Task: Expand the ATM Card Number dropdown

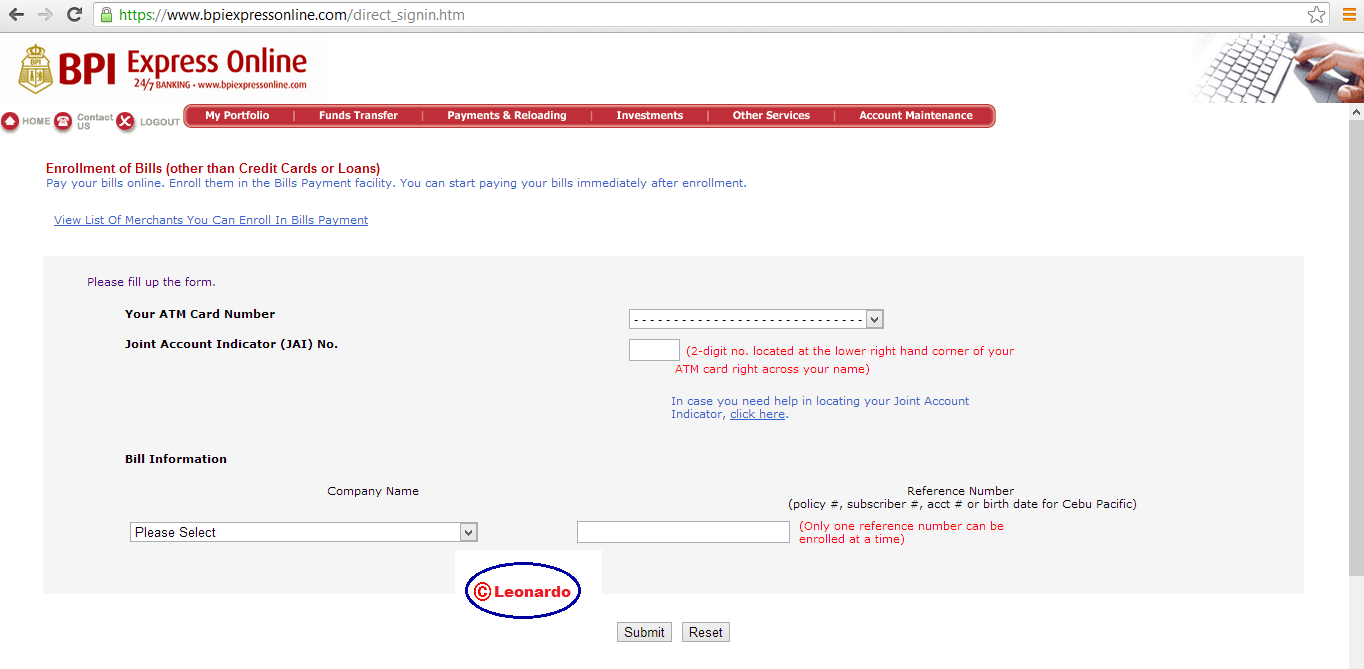Action: [x=756, y=319]
